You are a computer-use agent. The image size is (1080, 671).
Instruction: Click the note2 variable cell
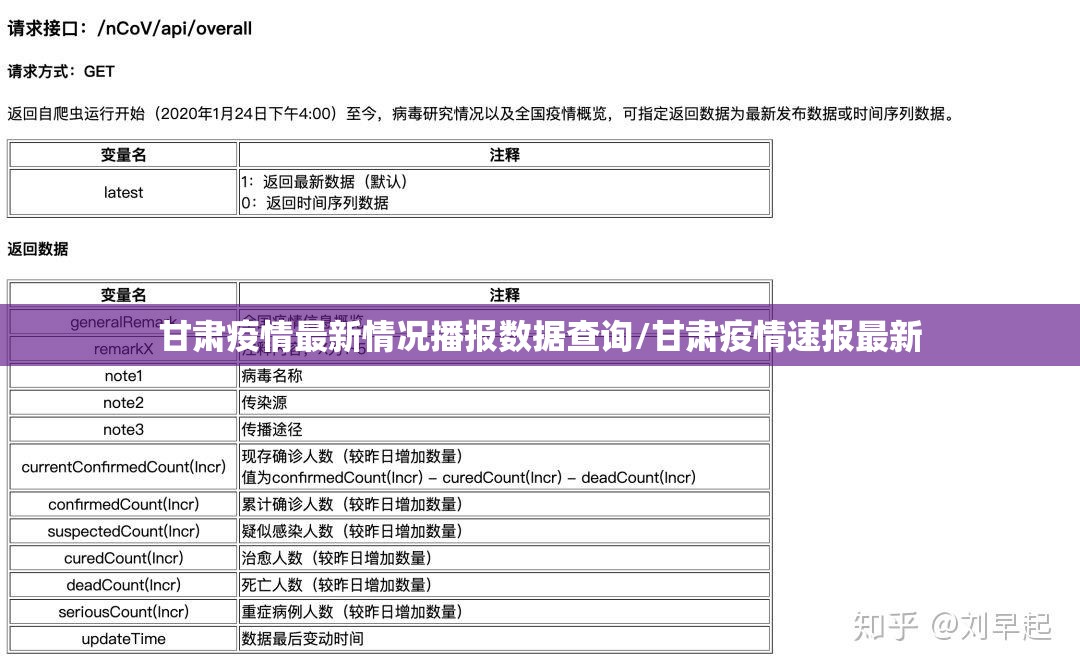pyautogui.click(x=123, y=403)
